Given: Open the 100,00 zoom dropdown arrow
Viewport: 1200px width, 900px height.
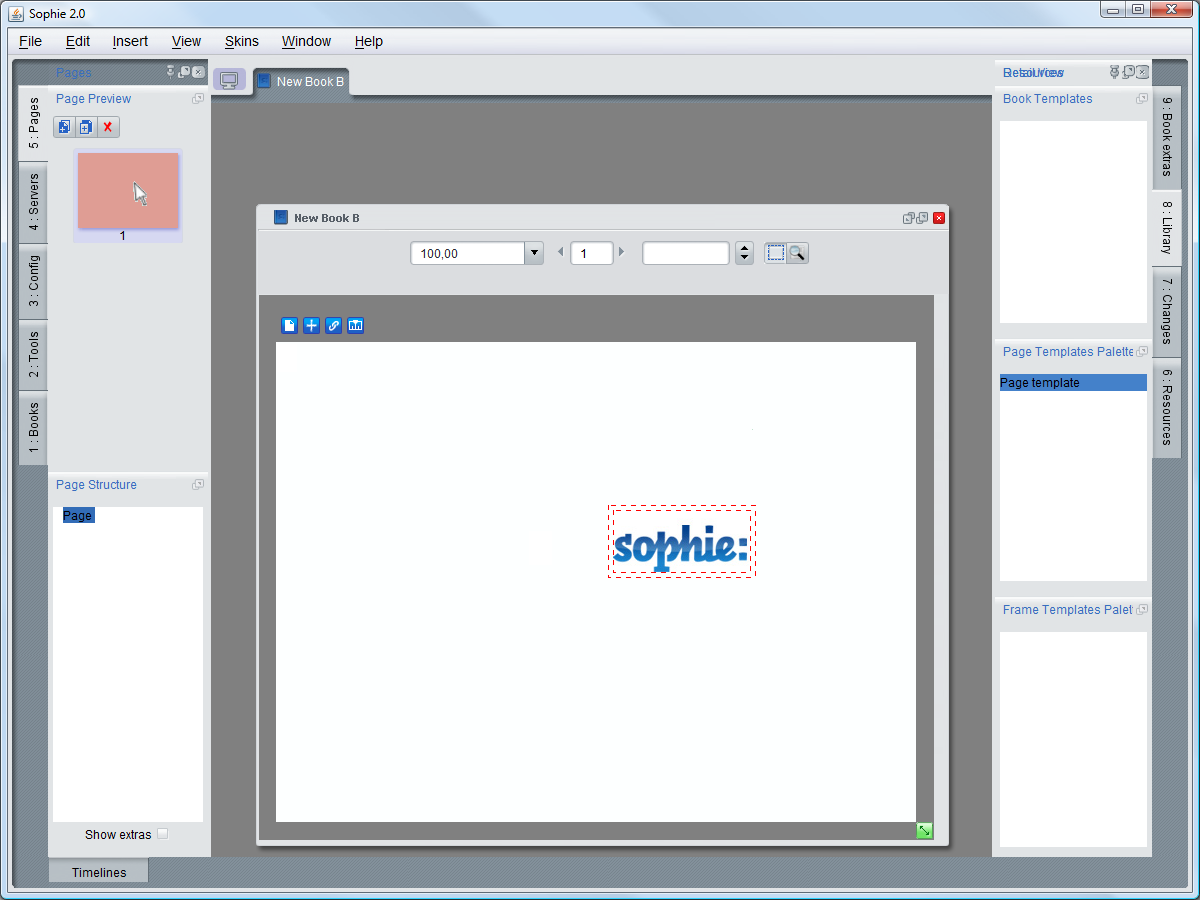Looking at the screenshot, I should point(534,253).
